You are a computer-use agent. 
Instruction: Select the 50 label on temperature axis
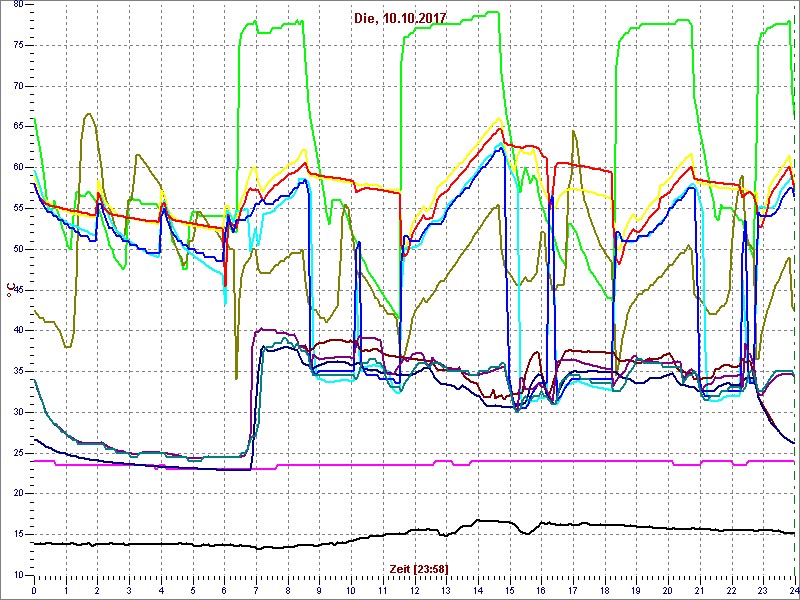point(18,249)
